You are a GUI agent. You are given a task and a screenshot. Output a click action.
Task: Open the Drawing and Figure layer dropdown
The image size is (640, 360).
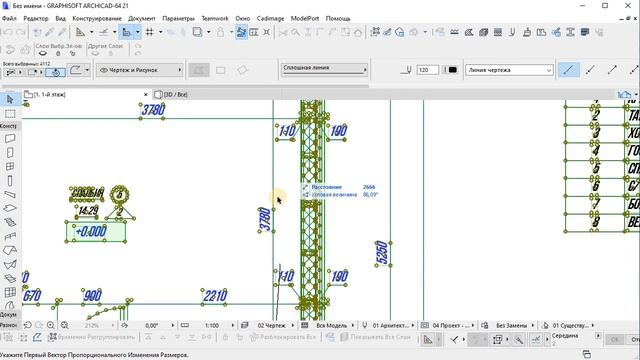point(140,70)
